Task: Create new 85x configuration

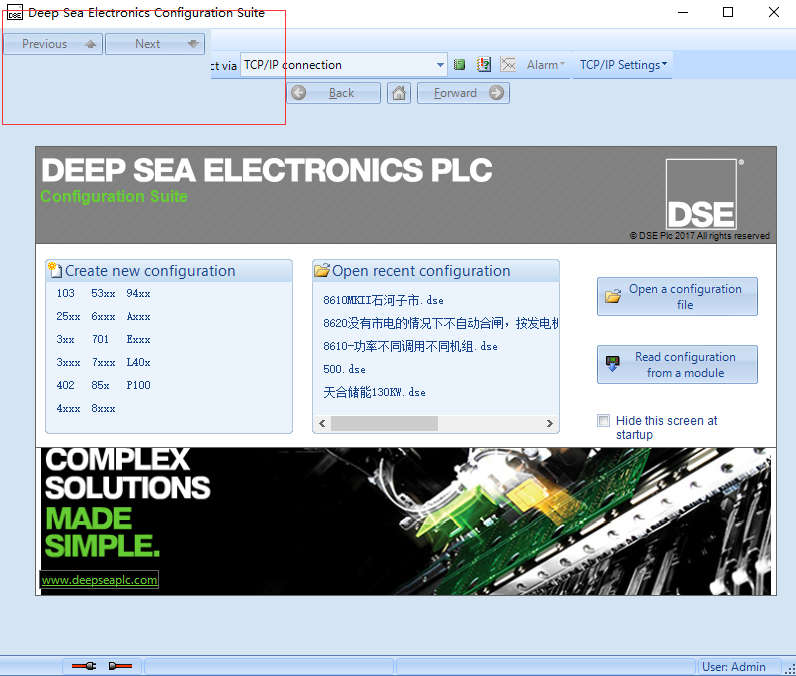Action: [100, 385]
